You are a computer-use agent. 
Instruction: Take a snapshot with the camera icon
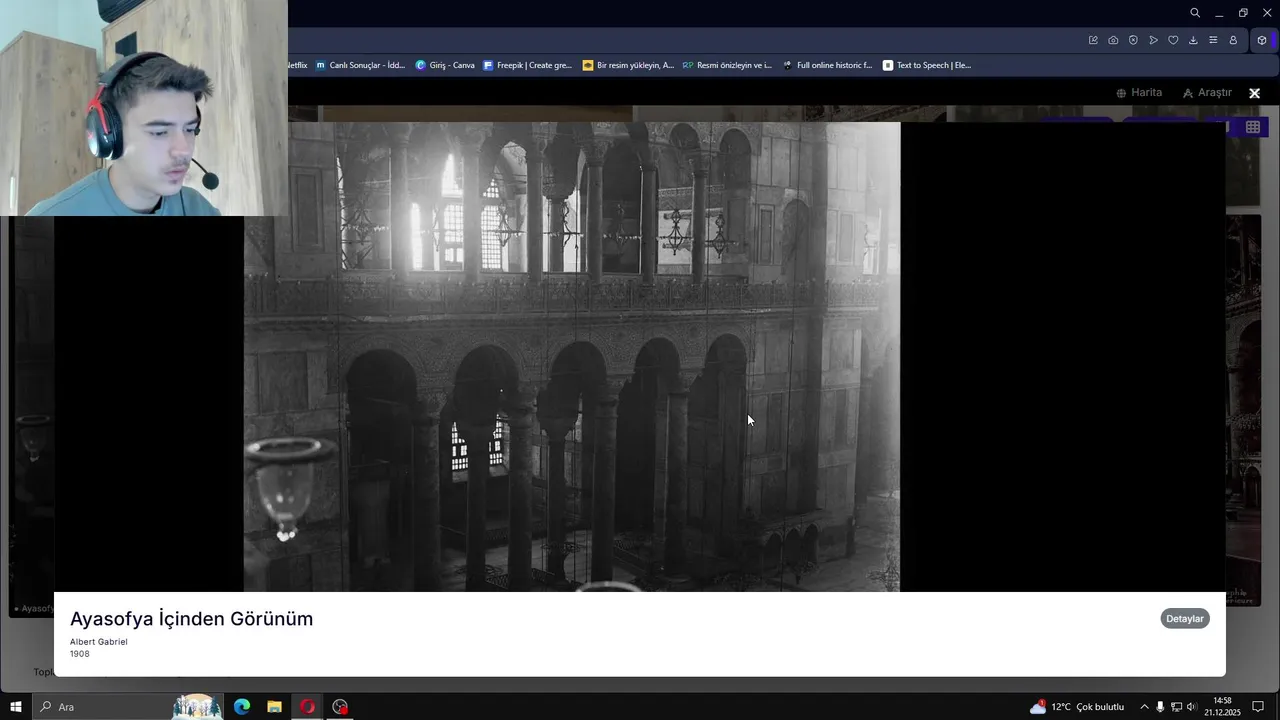pos(1113,40)
